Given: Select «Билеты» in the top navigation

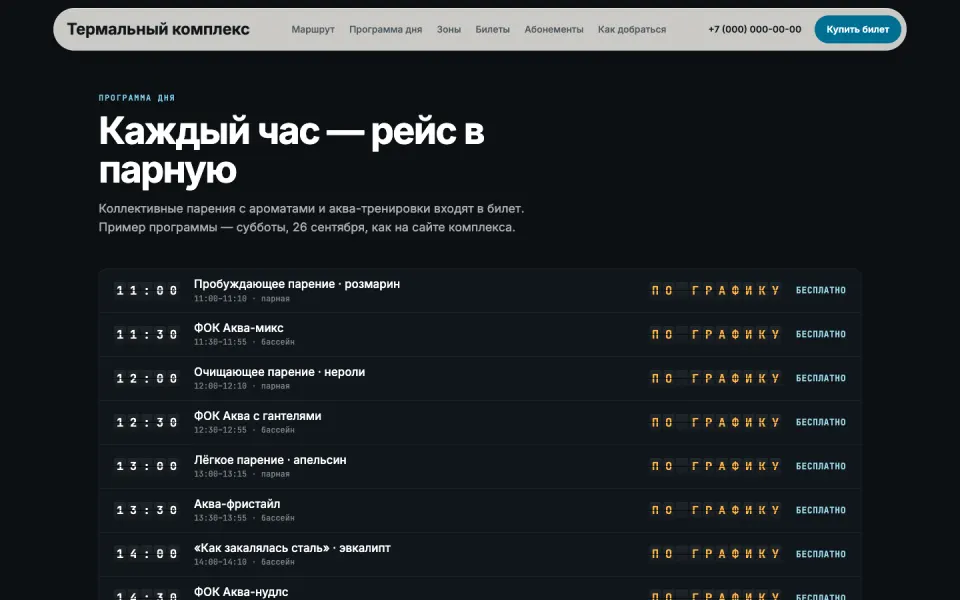Looking at the screenshot, I should pyautogui.click(x=493, y=29).
